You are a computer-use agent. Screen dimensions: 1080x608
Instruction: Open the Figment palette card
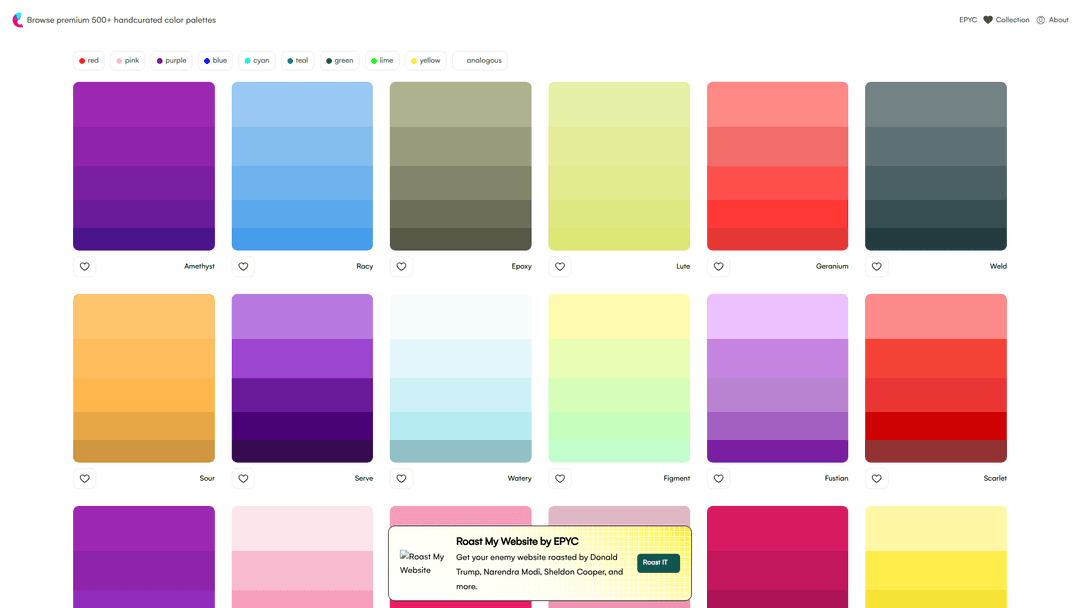click(619, 378)
